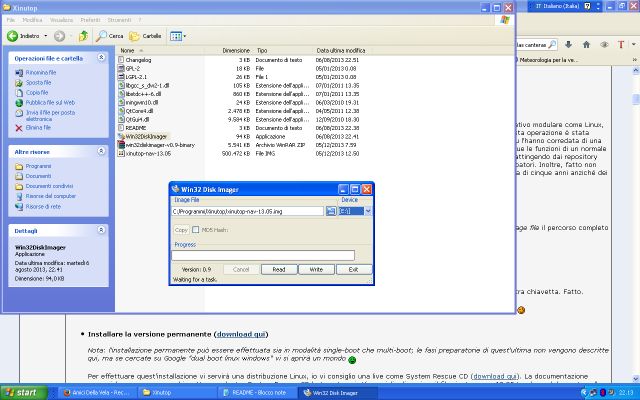Collapse Operazioni file e cartella panel
The width and height of the screenshot is (640, 400).
[x=101, y=58]
